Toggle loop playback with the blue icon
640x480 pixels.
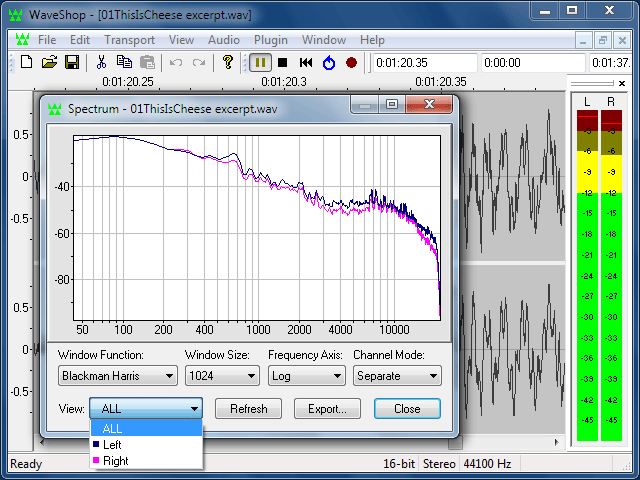[329, 62]
